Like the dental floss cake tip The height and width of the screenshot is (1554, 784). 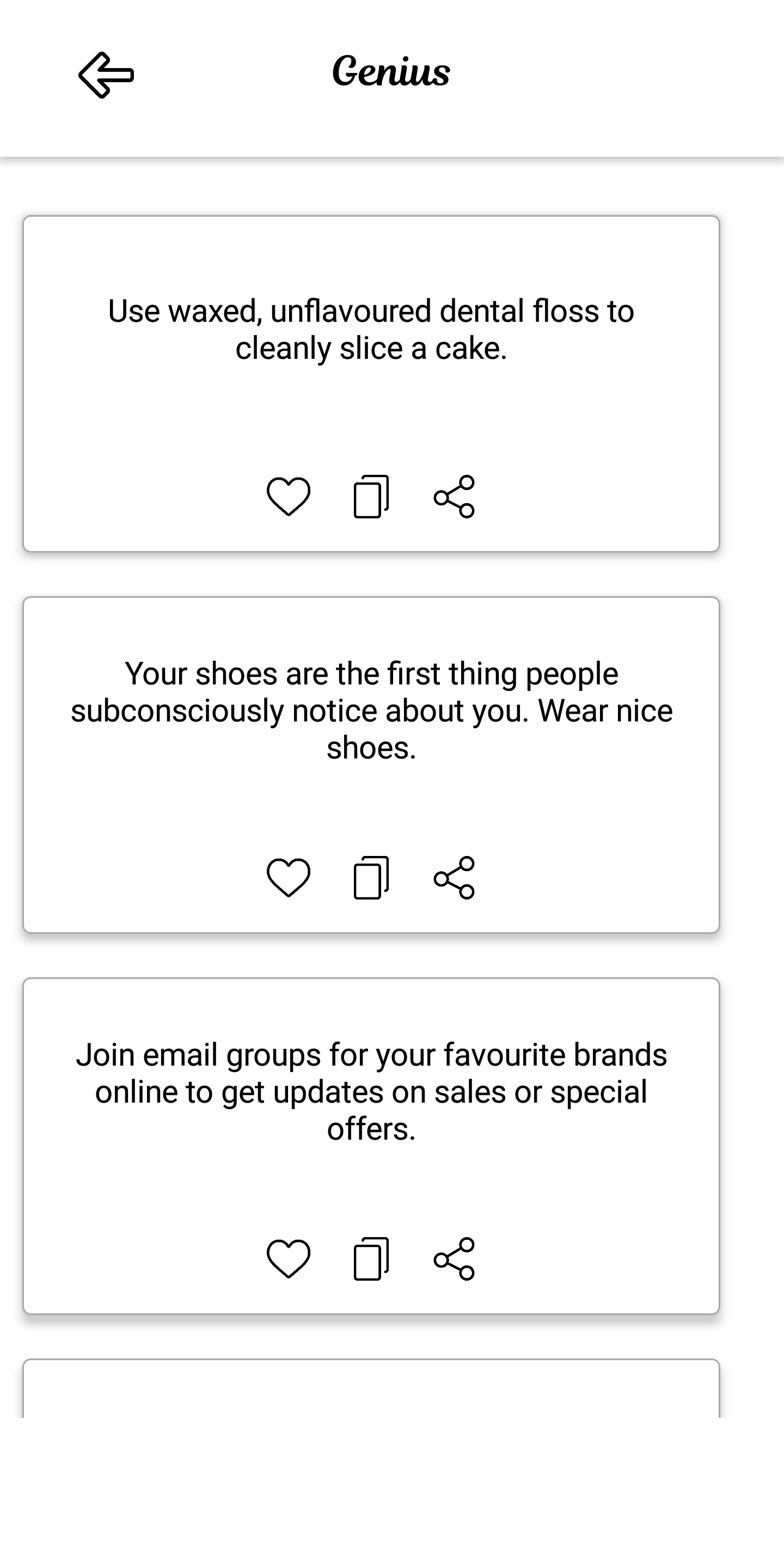click(288, 497)
